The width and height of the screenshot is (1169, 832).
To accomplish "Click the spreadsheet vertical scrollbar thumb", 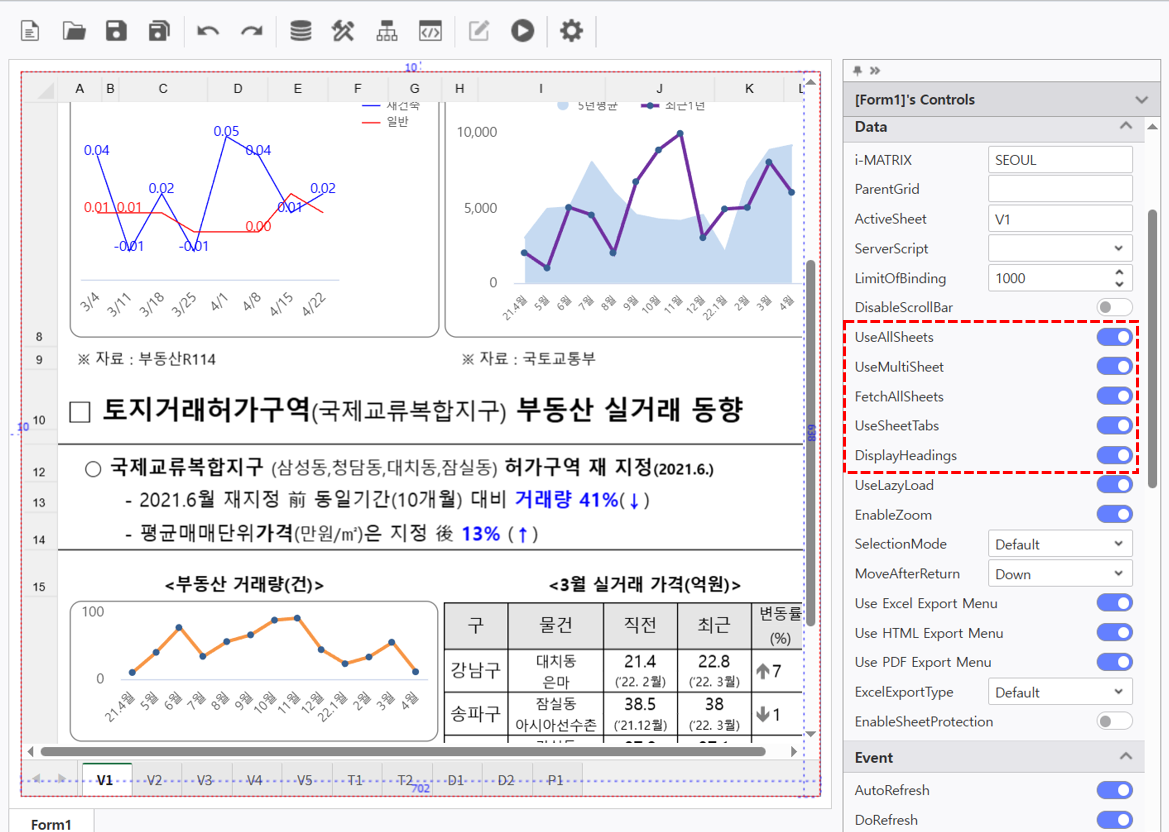I will tap(810, 442).
